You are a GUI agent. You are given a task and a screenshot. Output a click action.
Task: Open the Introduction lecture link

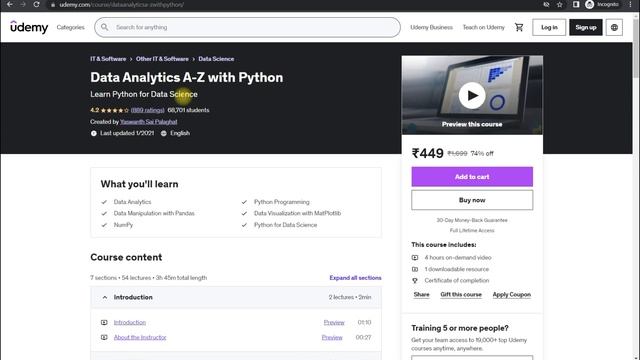[x=130, y=322]
